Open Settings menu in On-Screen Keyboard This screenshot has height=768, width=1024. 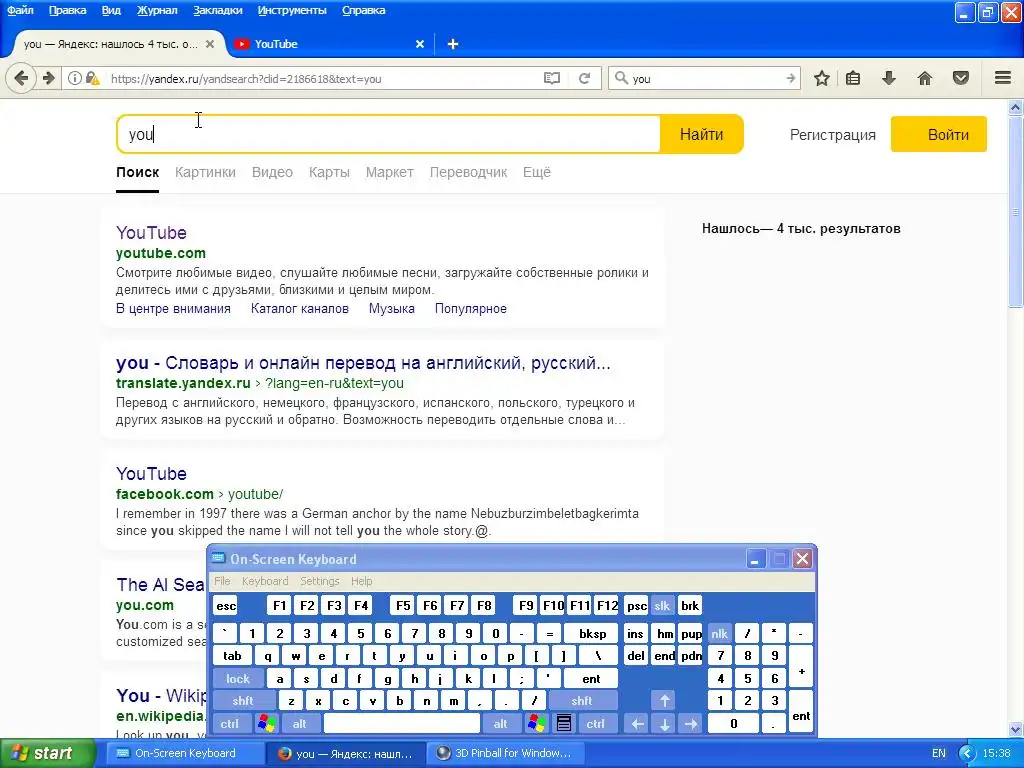(x=319, y=581)
